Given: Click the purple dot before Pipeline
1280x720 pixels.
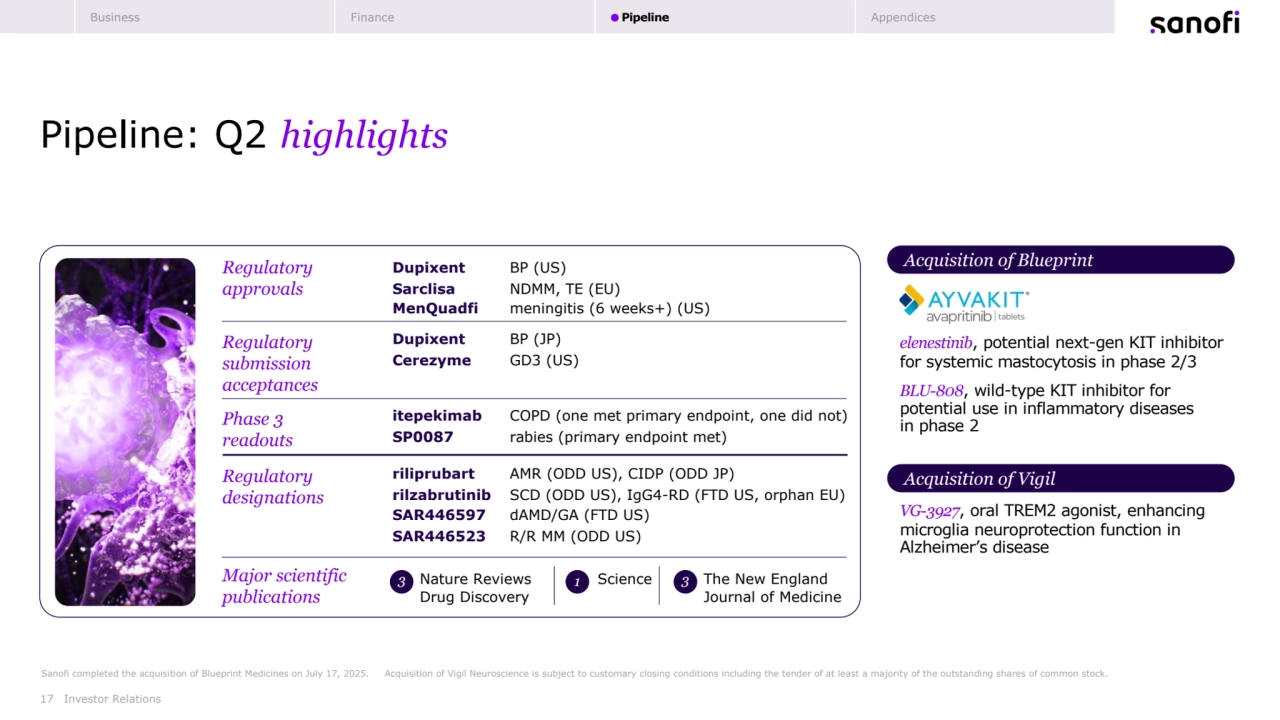Looking at the screenshot, I should click(614, 18).
